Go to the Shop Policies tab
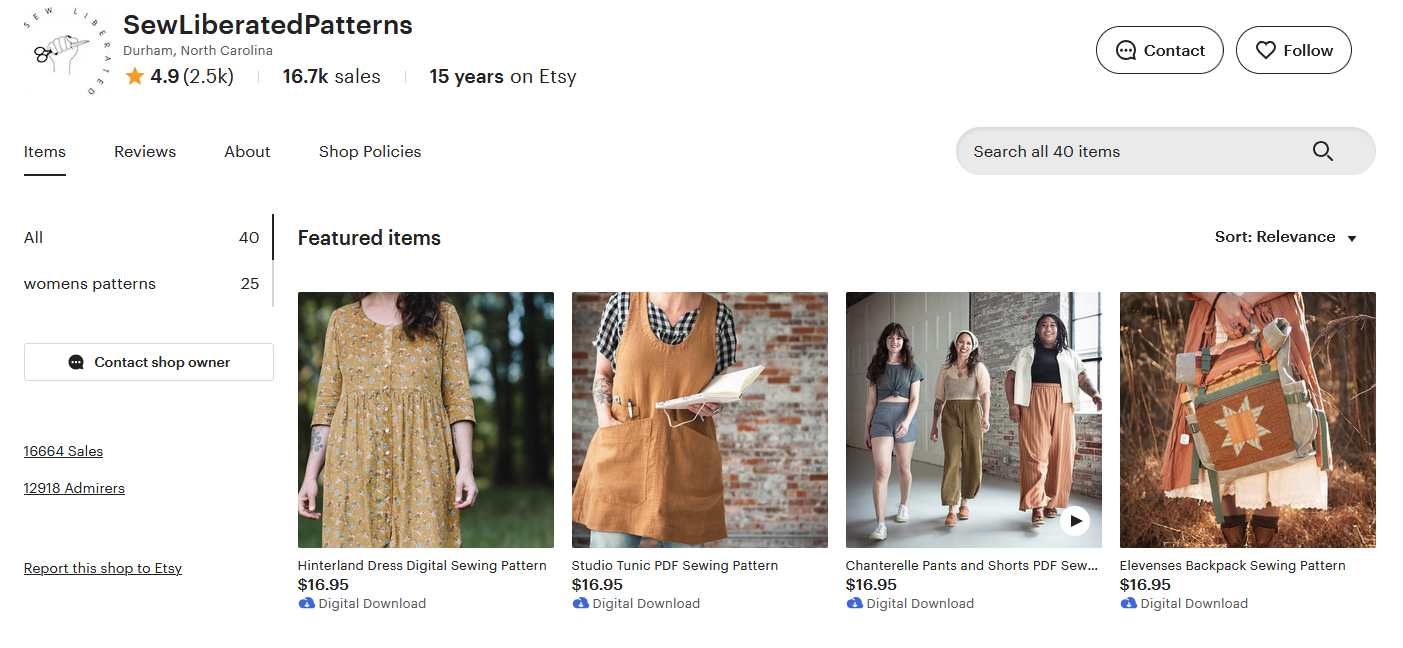Image resolution: width=1403 pixels, height=648 pixels. [370, 152]
